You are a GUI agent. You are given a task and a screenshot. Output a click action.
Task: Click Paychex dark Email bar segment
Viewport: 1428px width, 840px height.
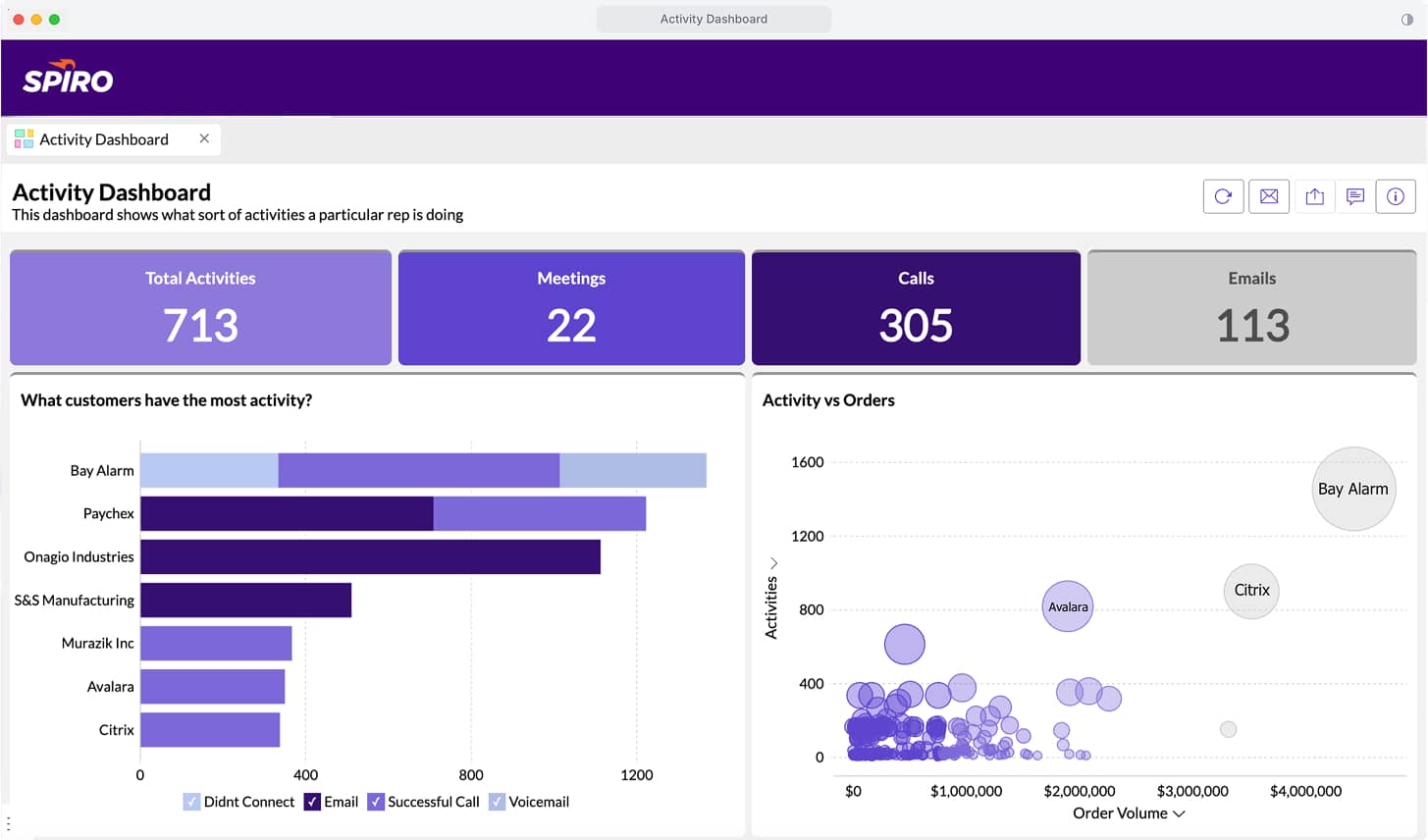[287, 513]
